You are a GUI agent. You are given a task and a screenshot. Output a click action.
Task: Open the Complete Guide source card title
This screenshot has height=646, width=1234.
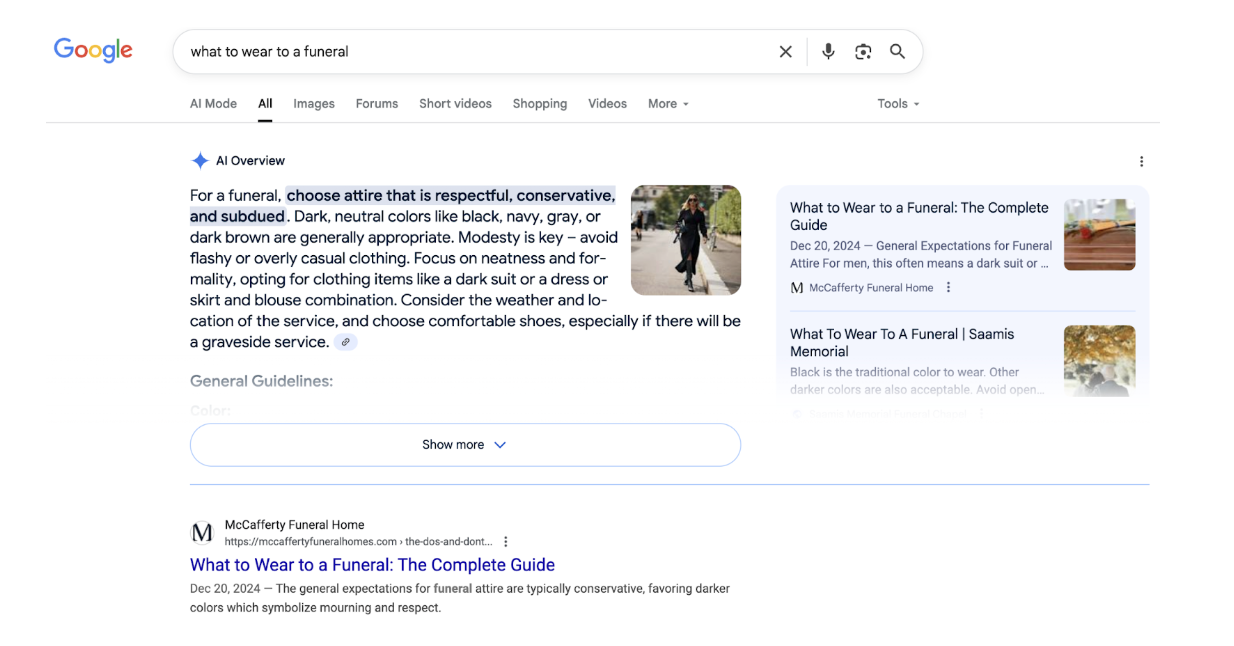(919, 216)
